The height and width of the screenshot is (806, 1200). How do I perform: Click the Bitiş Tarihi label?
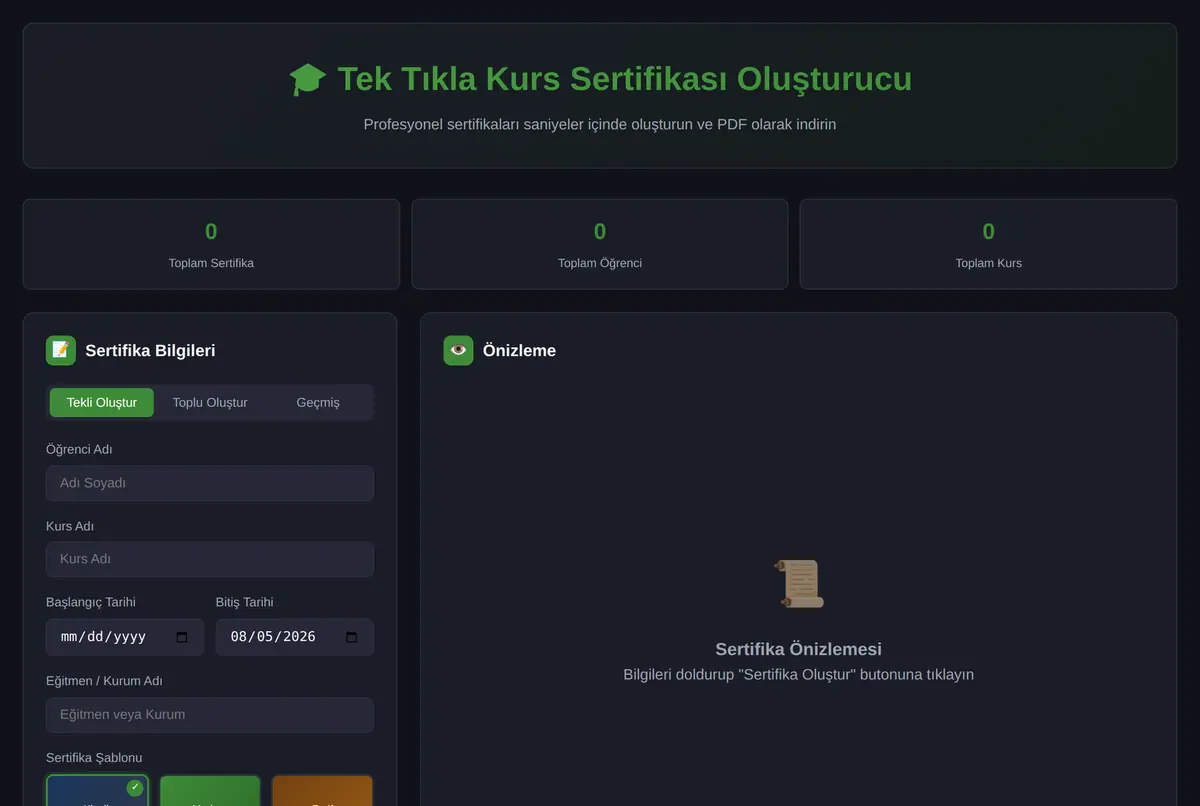[x=245, y=602]
